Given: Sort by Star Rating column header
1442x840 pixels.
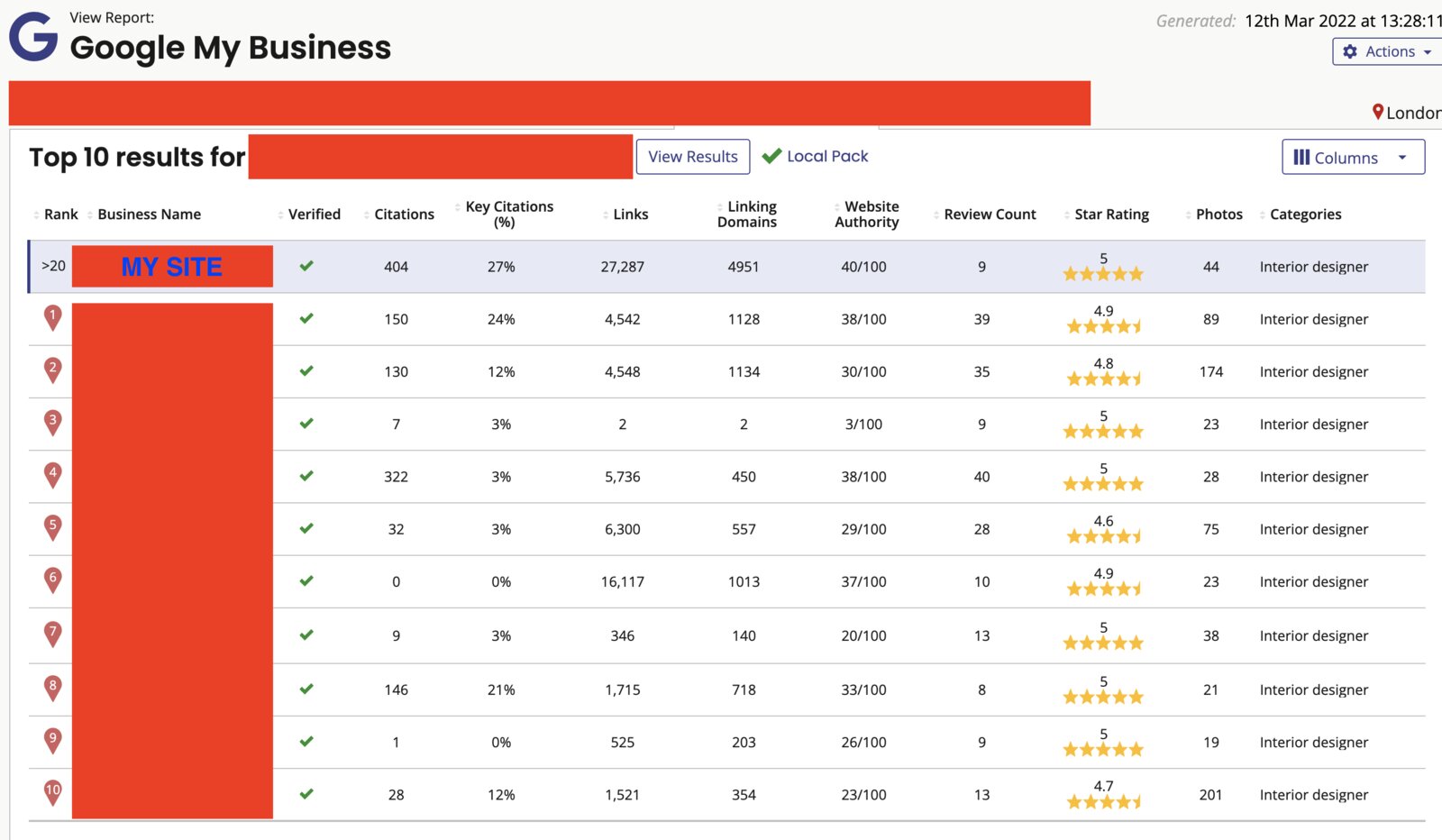Looking at the screenshot, I should 1111,215.
